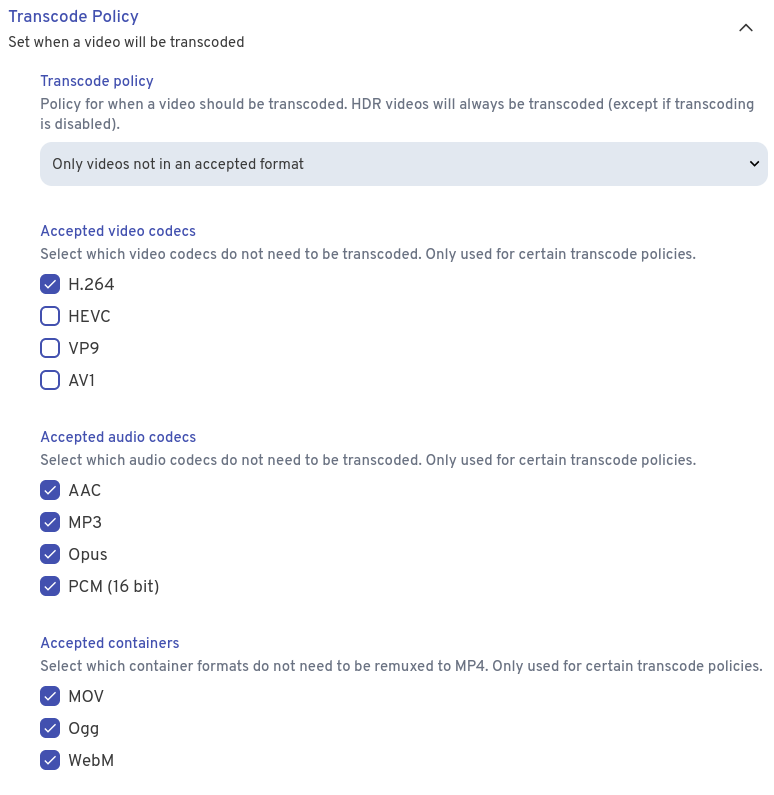
Task: Uncheck the H.264 video codec checkbox
Action: click(x=50, y=285)
